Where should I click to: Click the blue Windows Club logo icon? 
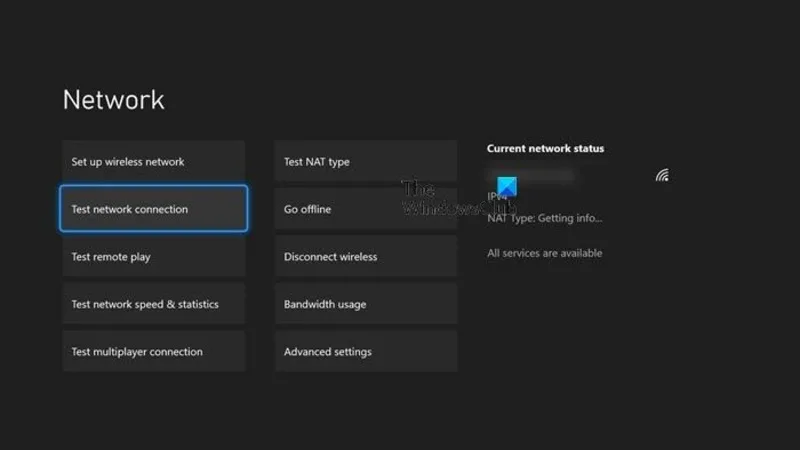click(x=507, y=187)
